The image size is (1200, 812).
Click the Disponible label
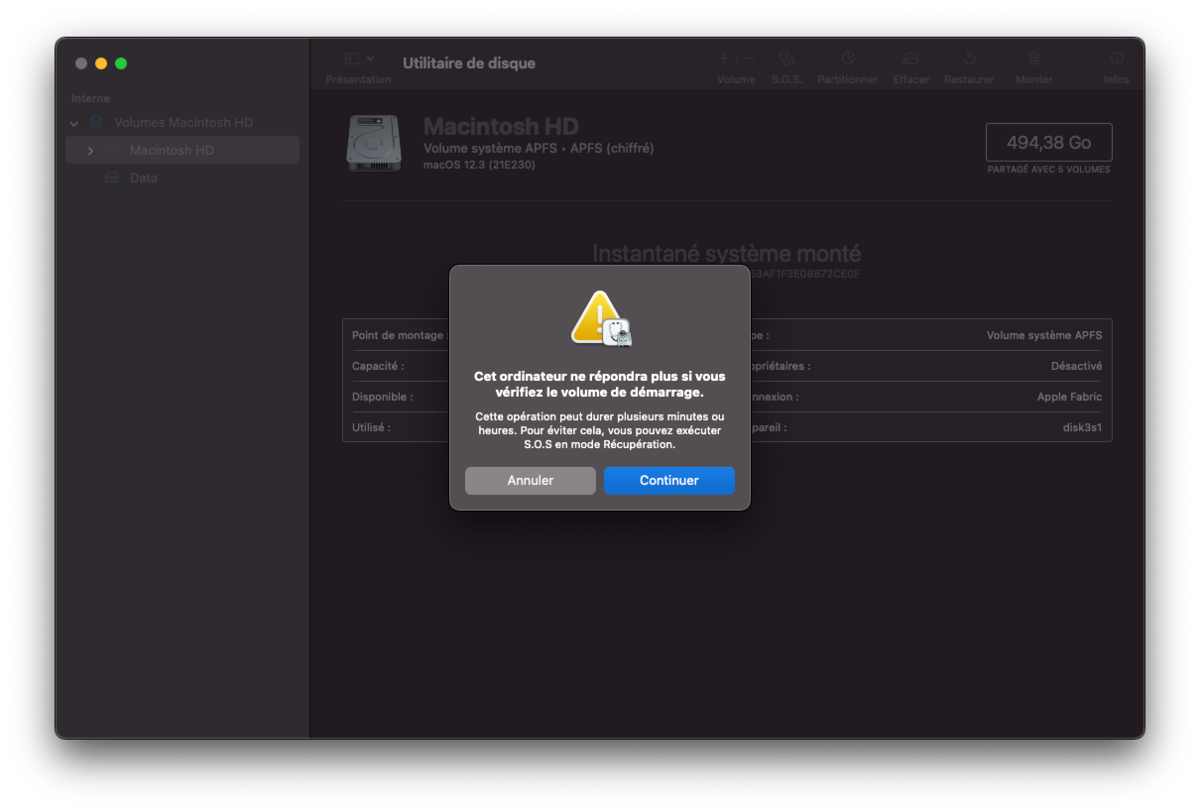click(x=382, y=397)
